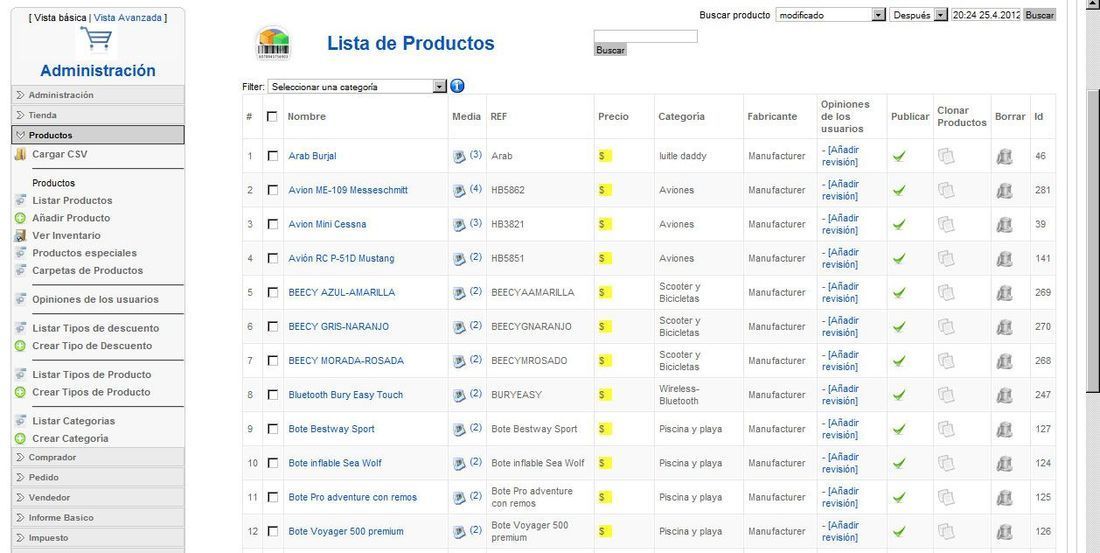Screen dimensions: 1100x553
Task: Click Añadir revisión link for Arab Burjal
Action: [x=842, y=156]
